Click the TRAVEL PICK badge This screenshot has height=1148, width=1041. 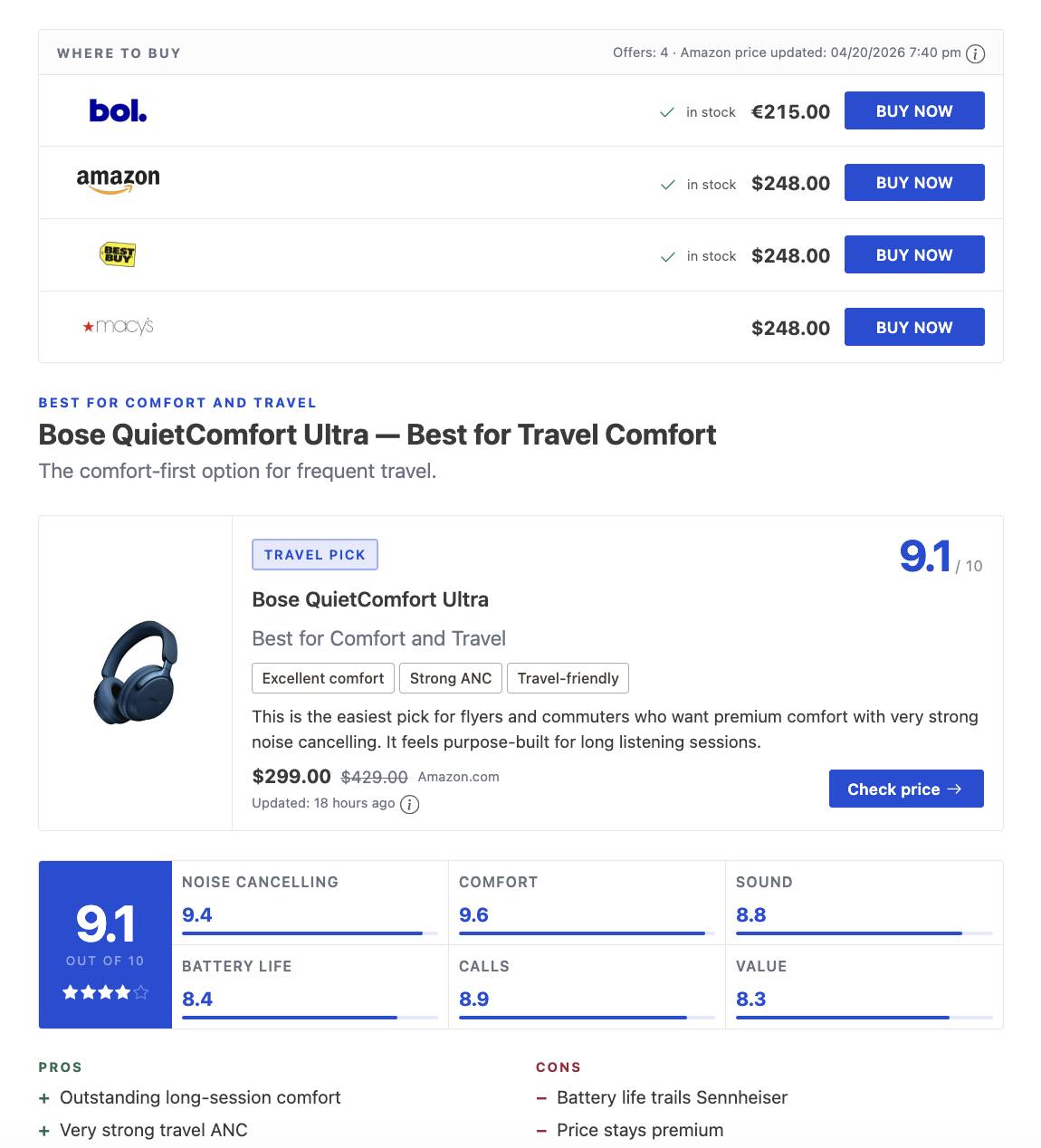[315, 554]
